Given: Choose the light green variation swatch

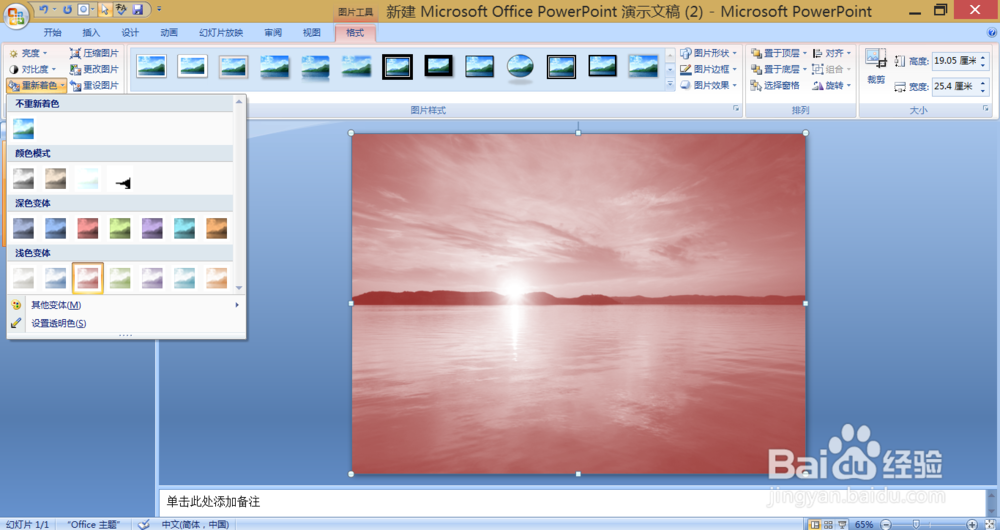Looking at the screenshot, I should [x=120, y=278].
